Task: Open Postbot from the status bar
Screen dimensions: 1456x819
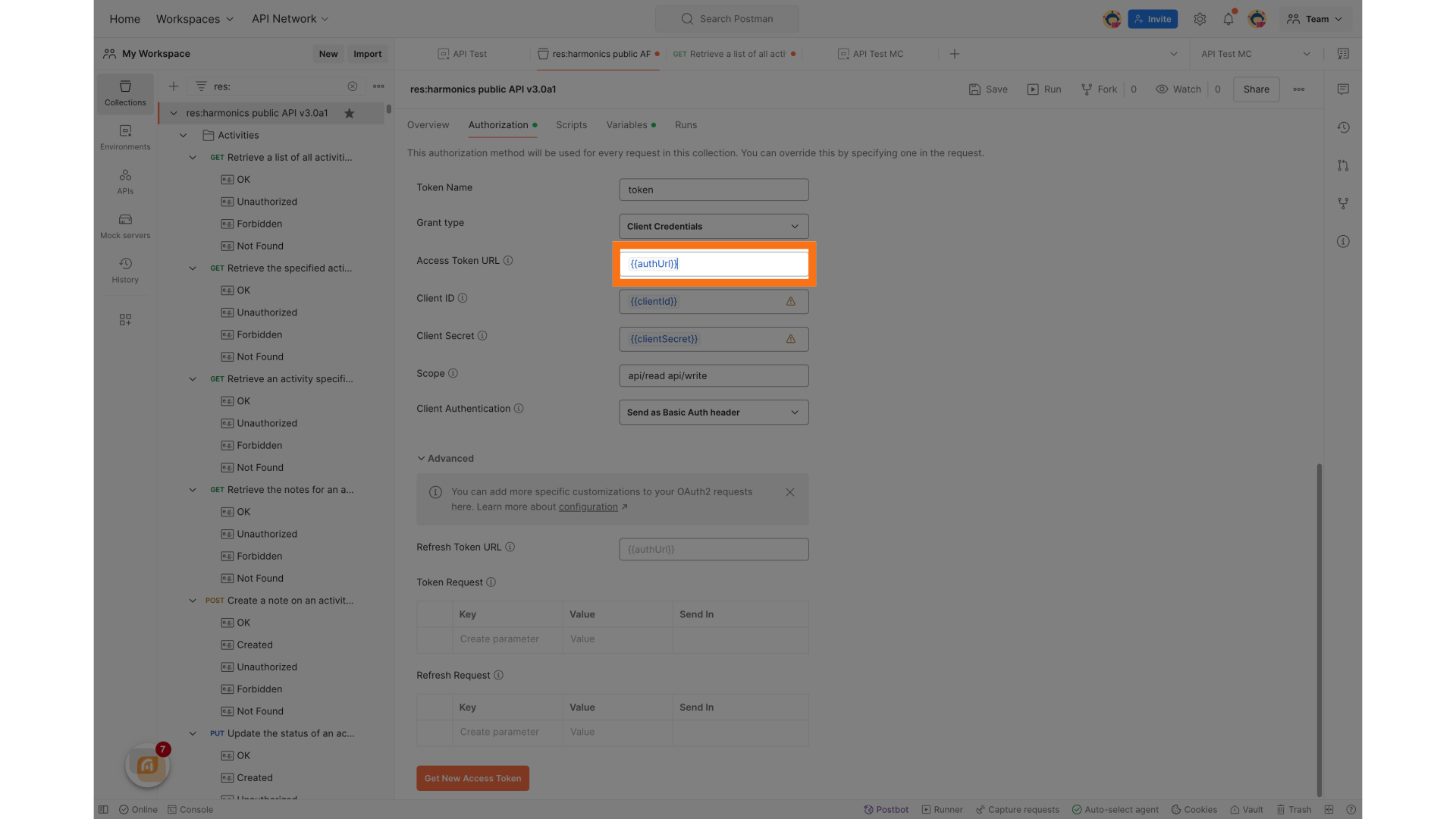Action: [886, 809]
